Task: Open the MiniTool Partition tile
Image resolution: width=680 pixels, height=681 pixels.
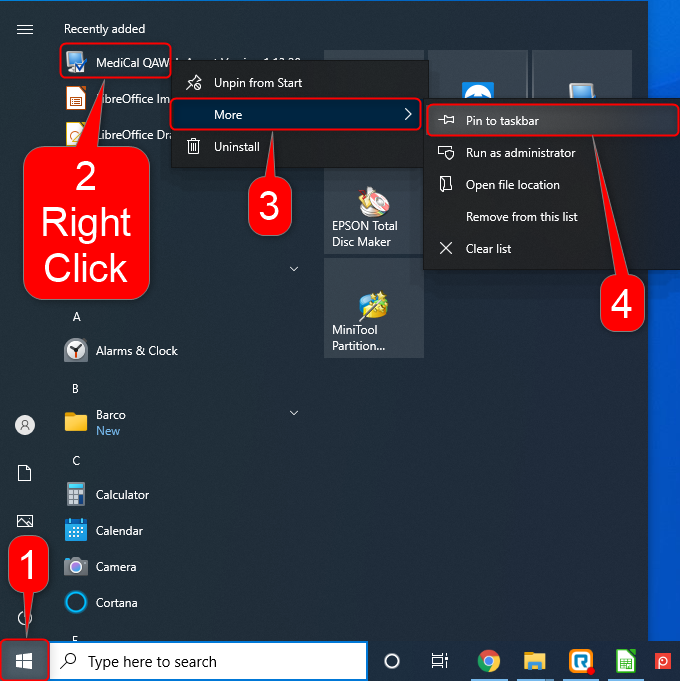Action: pos(373,310)
